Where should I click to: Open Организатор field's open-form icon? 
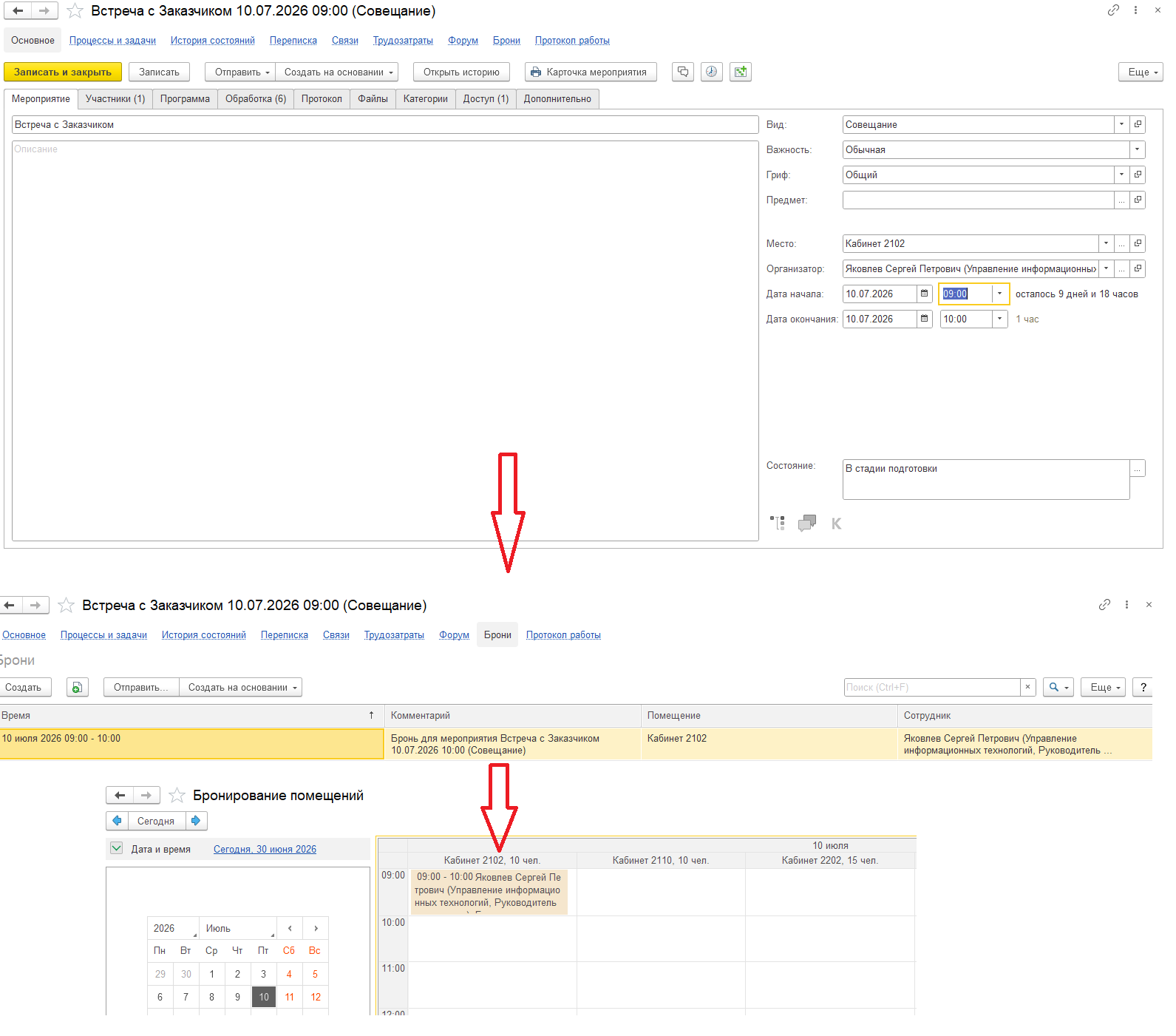pos(1138,268)
